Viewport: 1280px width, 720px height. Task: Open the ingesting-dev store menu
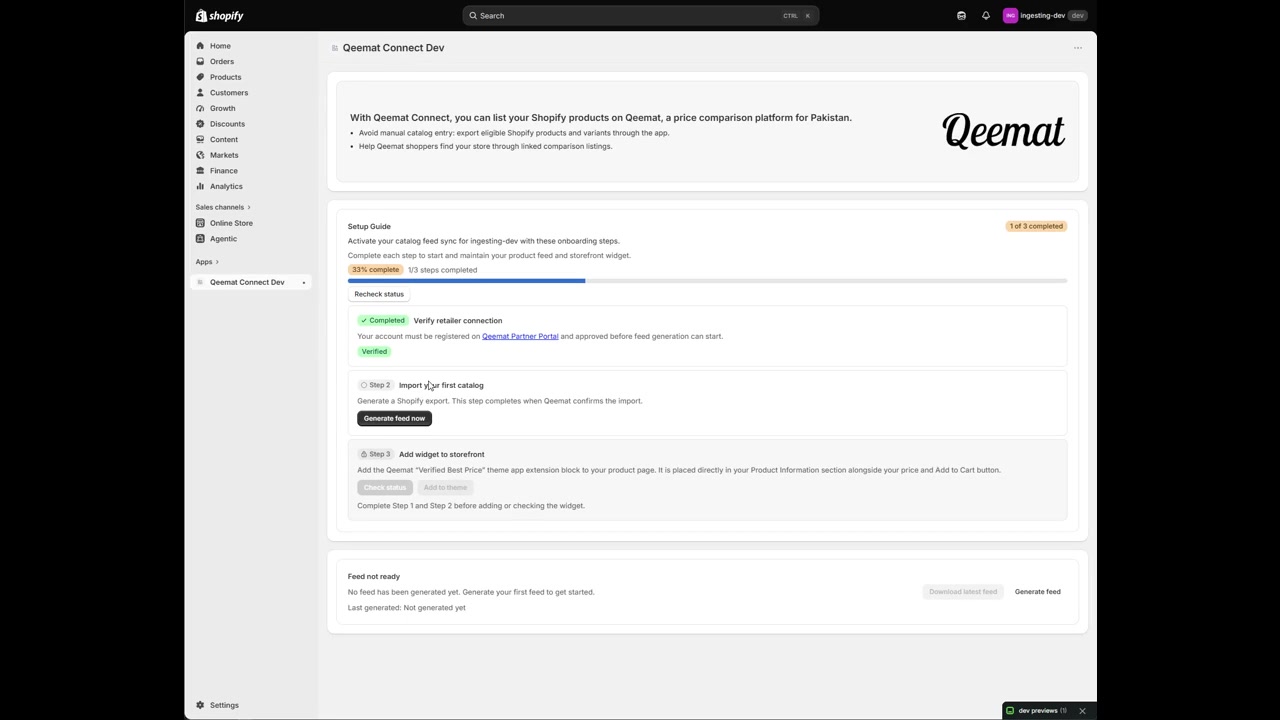click(x=1045, y=16)
